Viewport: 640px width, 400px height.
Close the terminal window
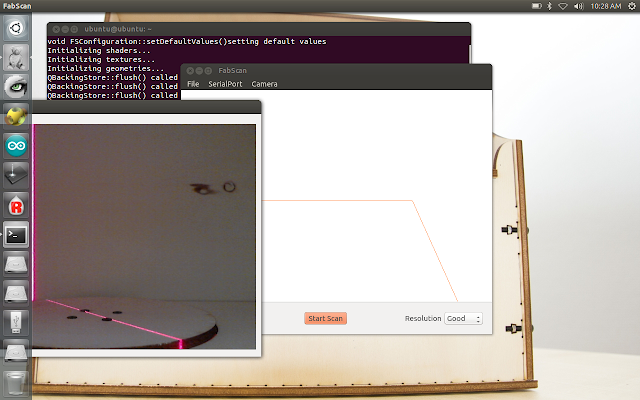click(56, 29)
